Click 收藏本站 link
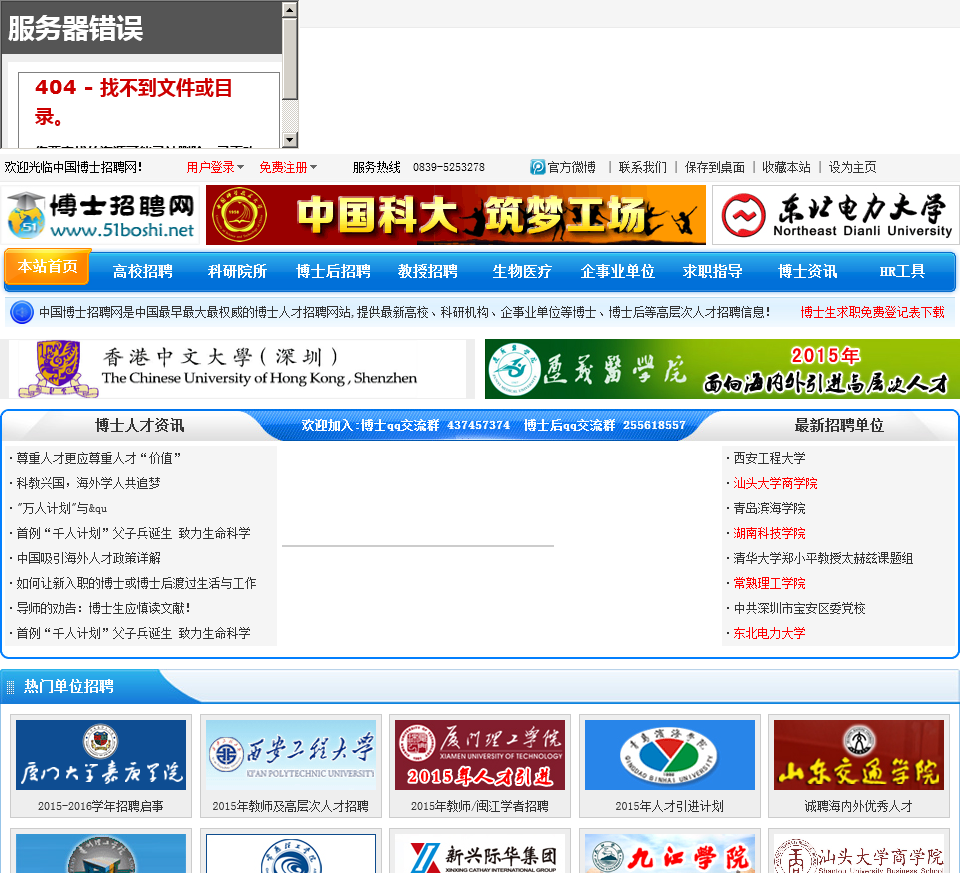 [x=786, y=167]
